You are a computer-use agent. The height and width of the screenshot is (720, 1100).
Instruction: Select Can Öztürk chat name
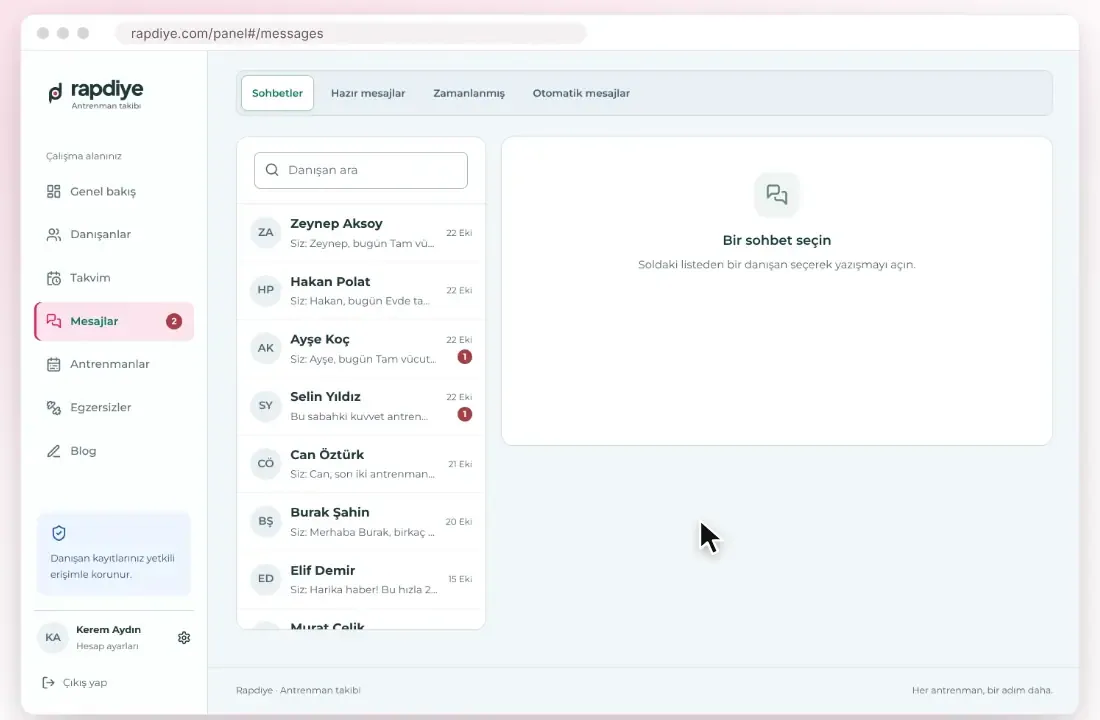(328, 455)
